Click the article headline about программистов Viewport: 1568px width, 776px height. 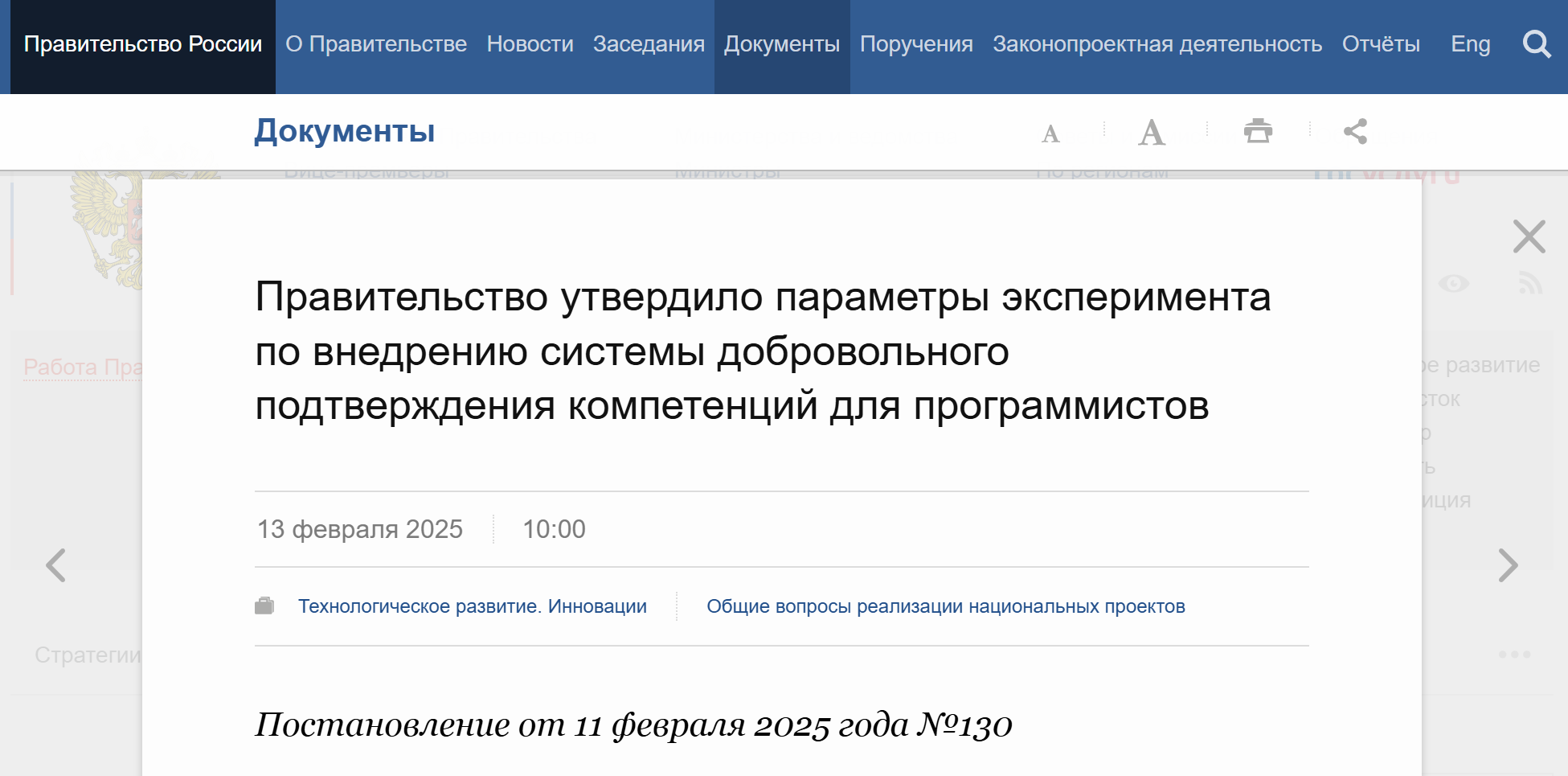pyautogui.click(x=763, y=351)
